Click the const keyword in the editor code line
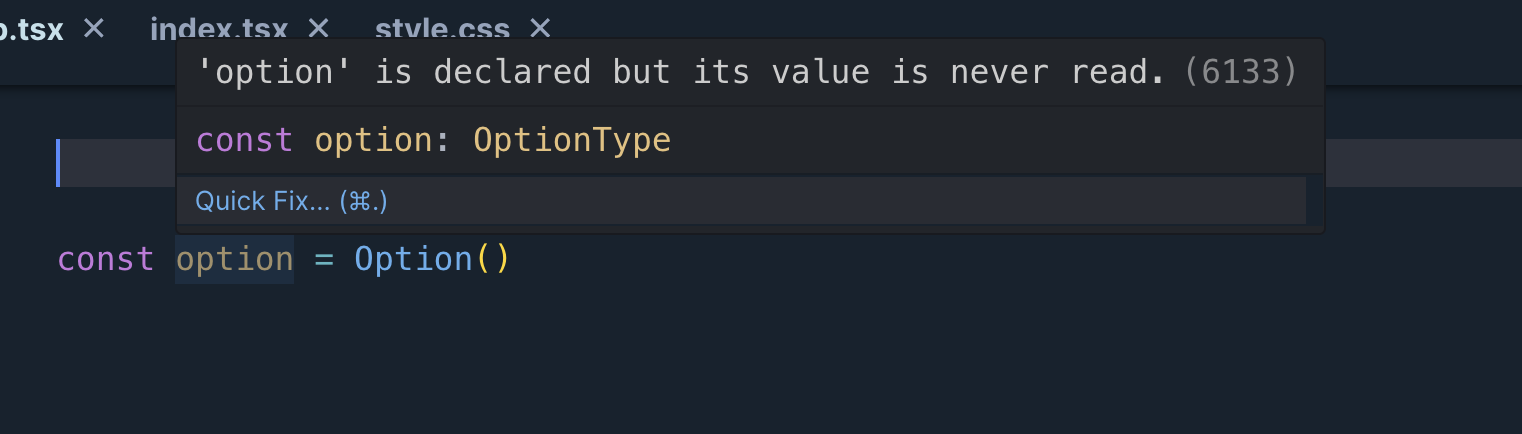The image size is (1522, 434). click(106, 259)
